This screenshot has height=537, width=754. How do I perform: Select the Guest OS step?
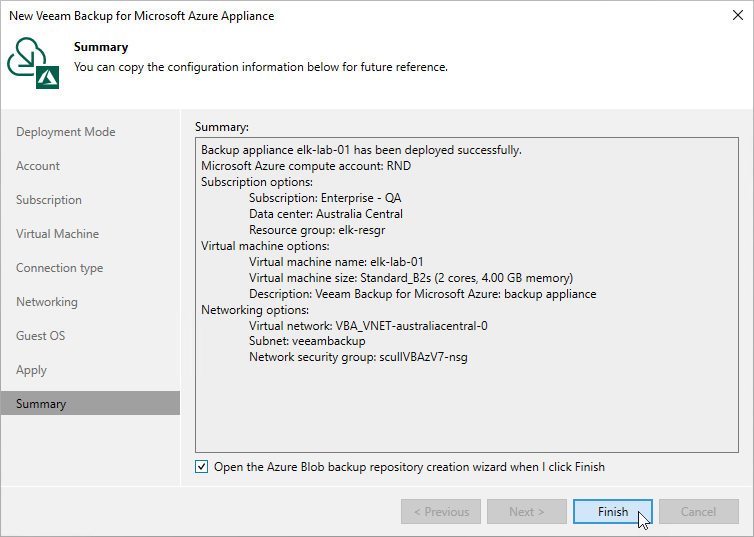(40, 336)
